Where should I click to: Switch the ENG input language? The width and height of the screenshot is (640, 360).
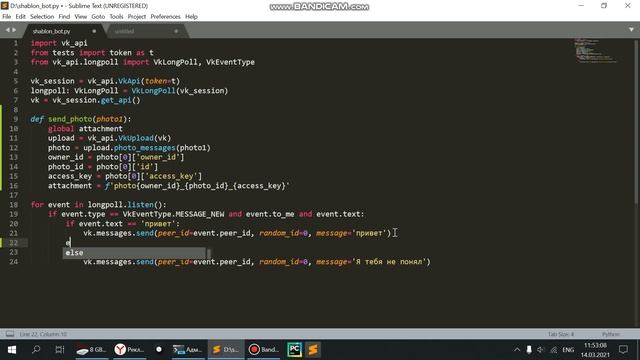(568, 350)
